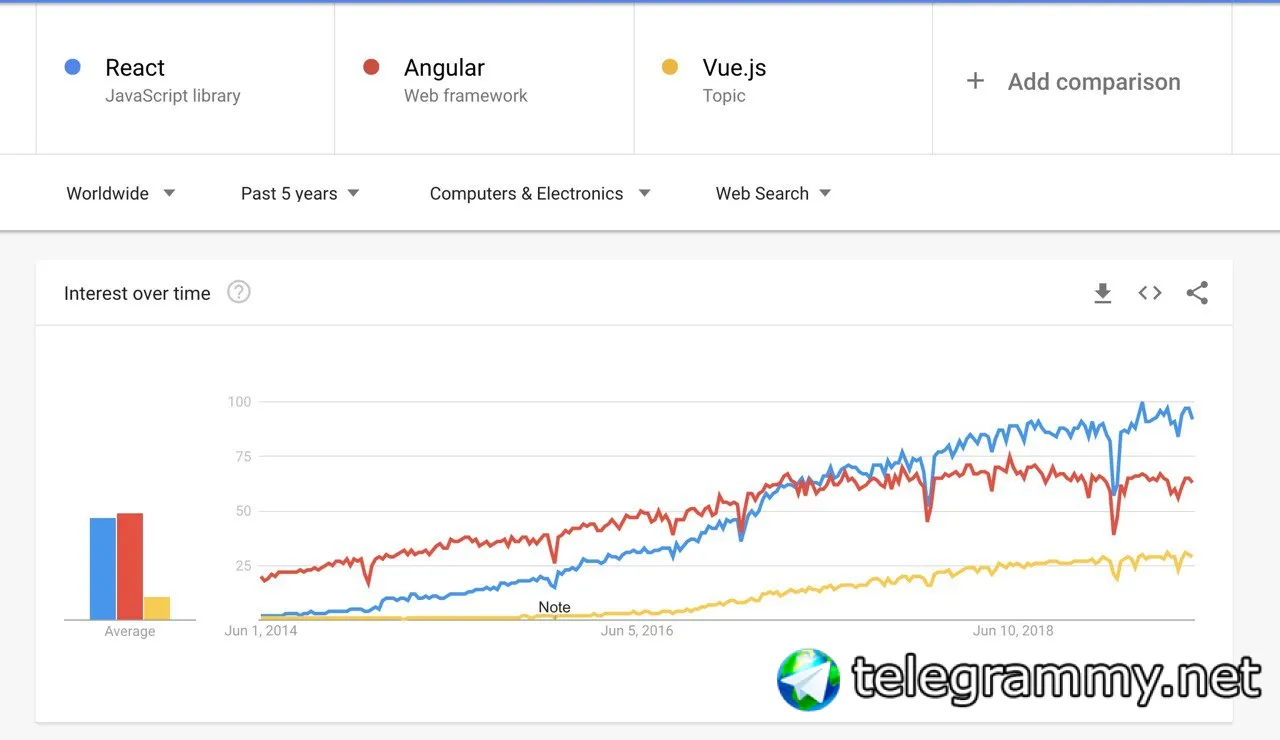
Task: Open the Worldwide region dropdown
Action: tap(120, 193)
